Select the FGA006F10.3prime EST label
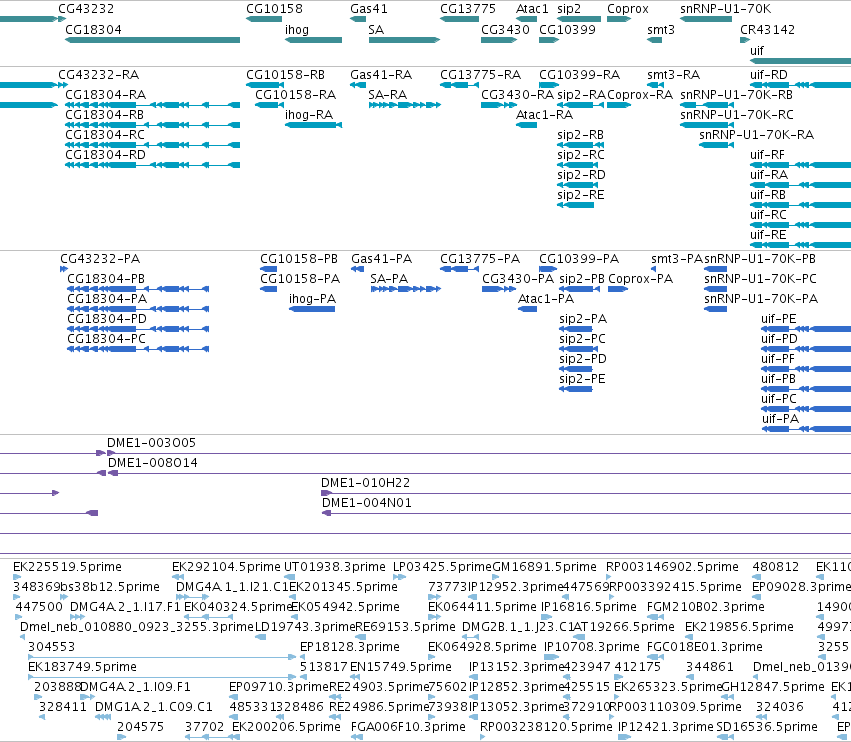Screen dimensions: 851x742 [x=408, y=727]
